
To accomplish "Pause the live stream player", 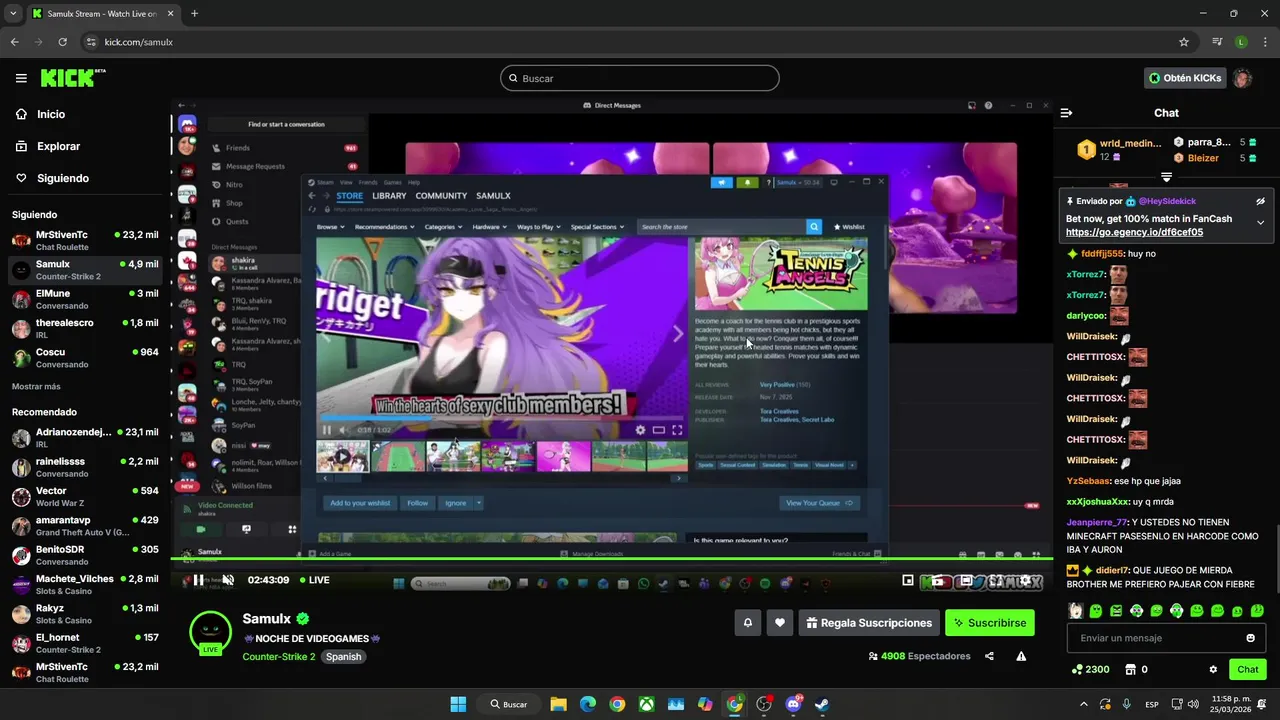I will click(198, 580).
